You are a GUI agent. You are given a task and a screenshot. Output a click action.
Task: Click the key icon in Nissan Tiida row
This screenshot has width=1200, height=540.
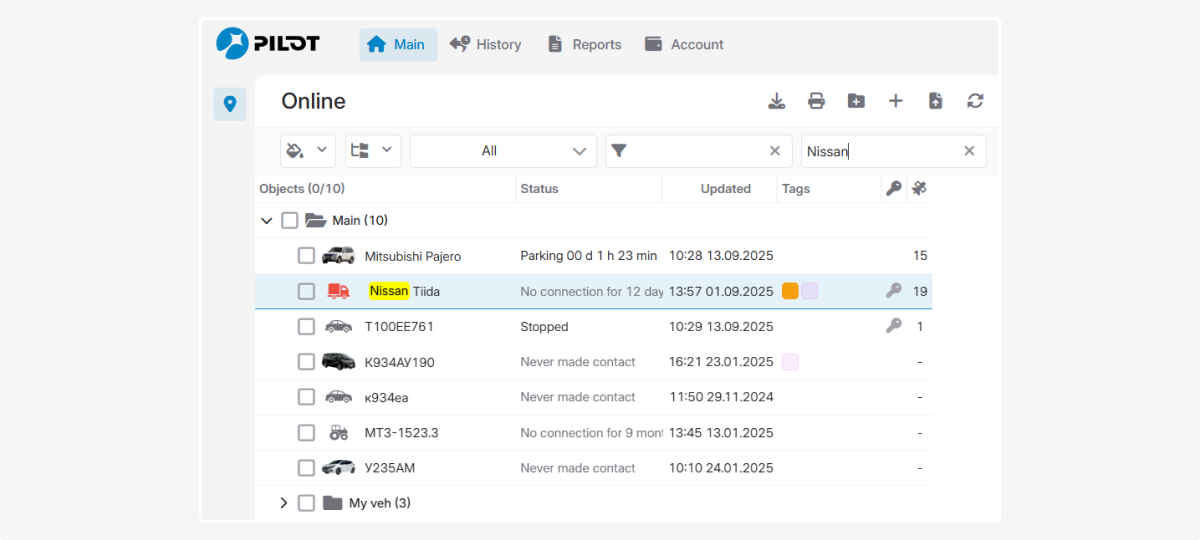point(894,291)
